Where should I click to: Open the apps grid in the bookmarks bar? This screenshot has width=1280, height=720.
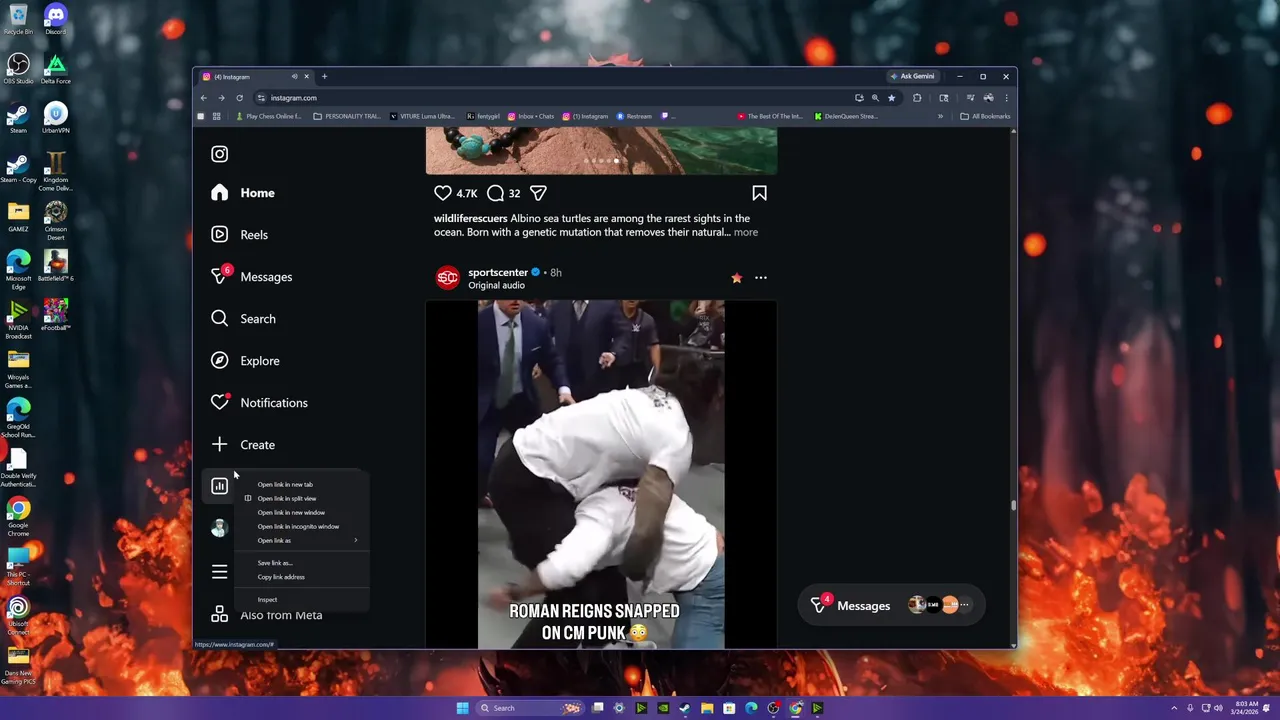[x=216, y=116]
